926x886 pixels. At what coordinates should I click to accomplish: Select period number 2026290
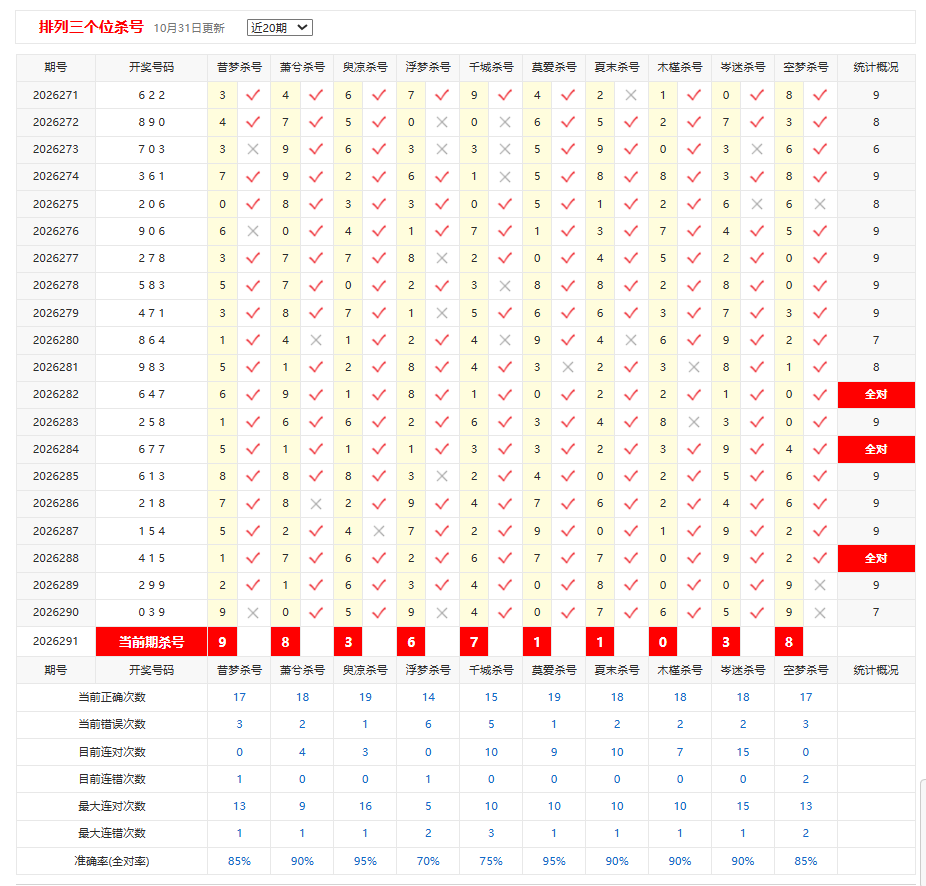56,613
